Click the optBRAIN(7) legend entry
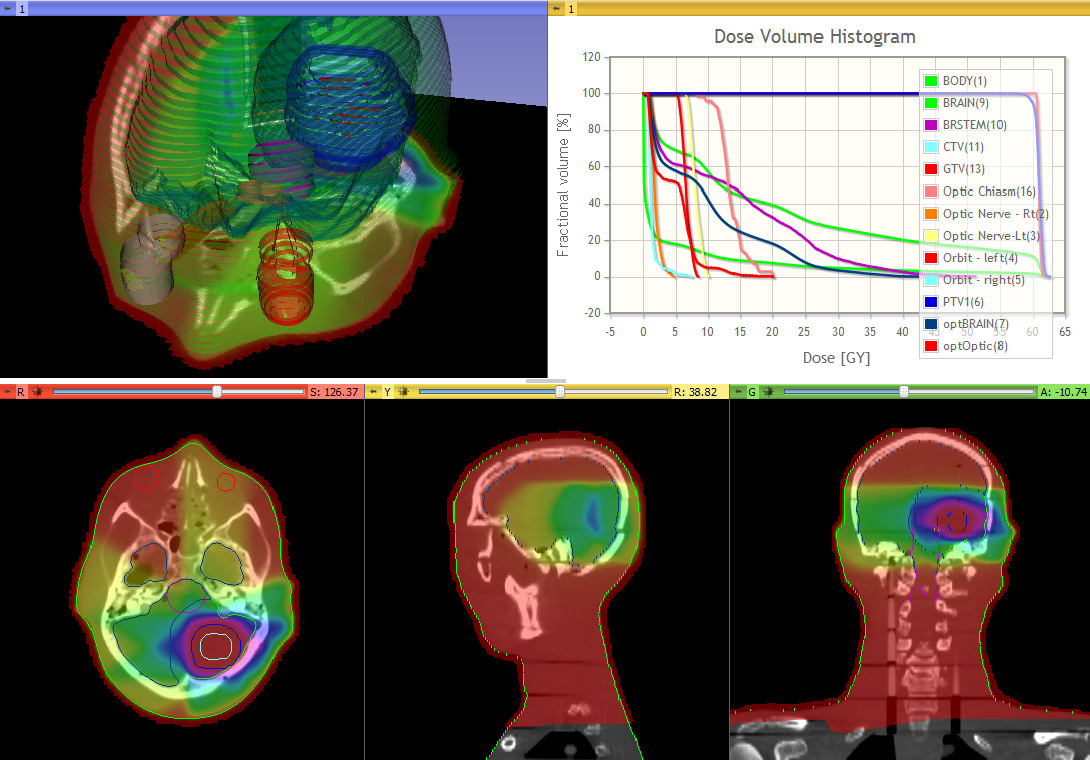 pos(975,324)
